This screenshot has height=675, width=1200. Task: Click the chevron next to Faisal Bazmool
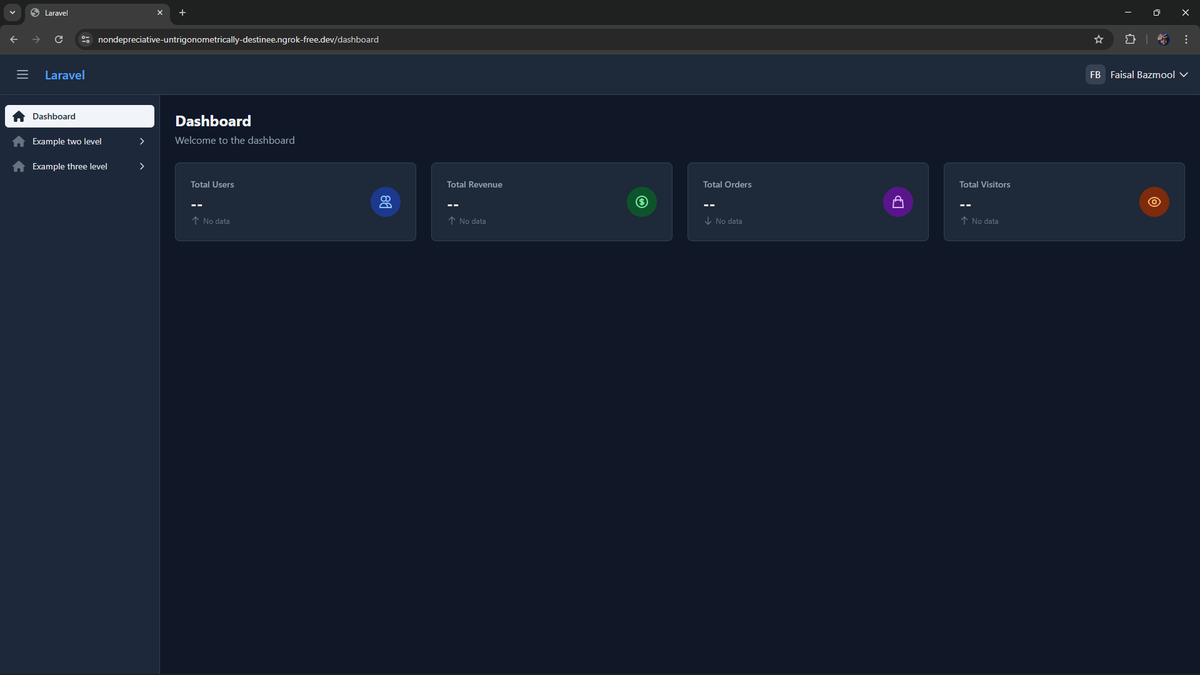[1184, 75]
